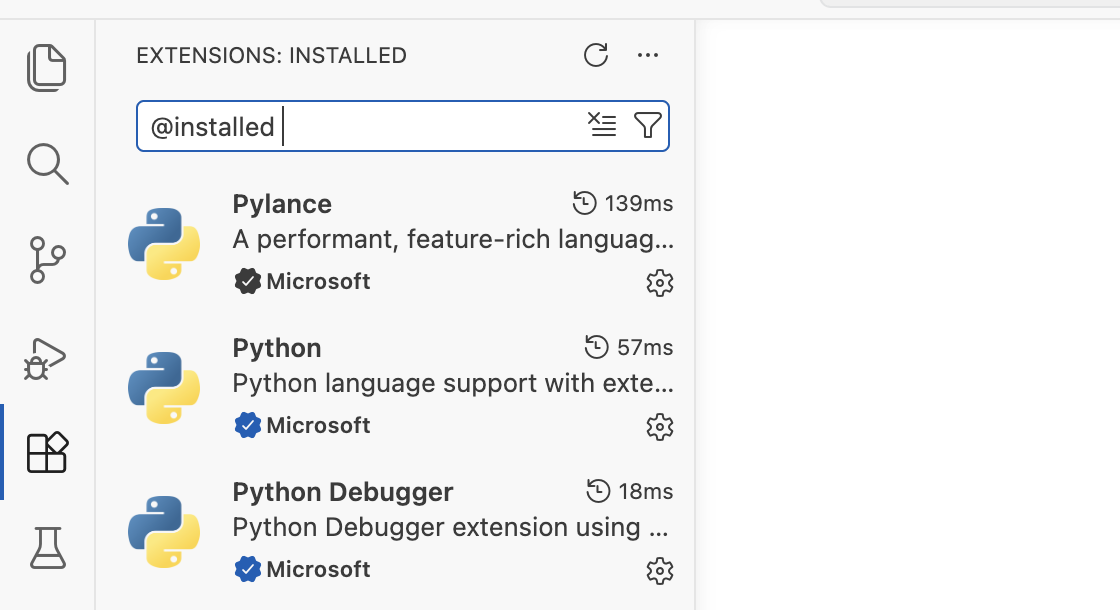
Task: Click the Pylance Python logo icon
Action: click(164, 244)
